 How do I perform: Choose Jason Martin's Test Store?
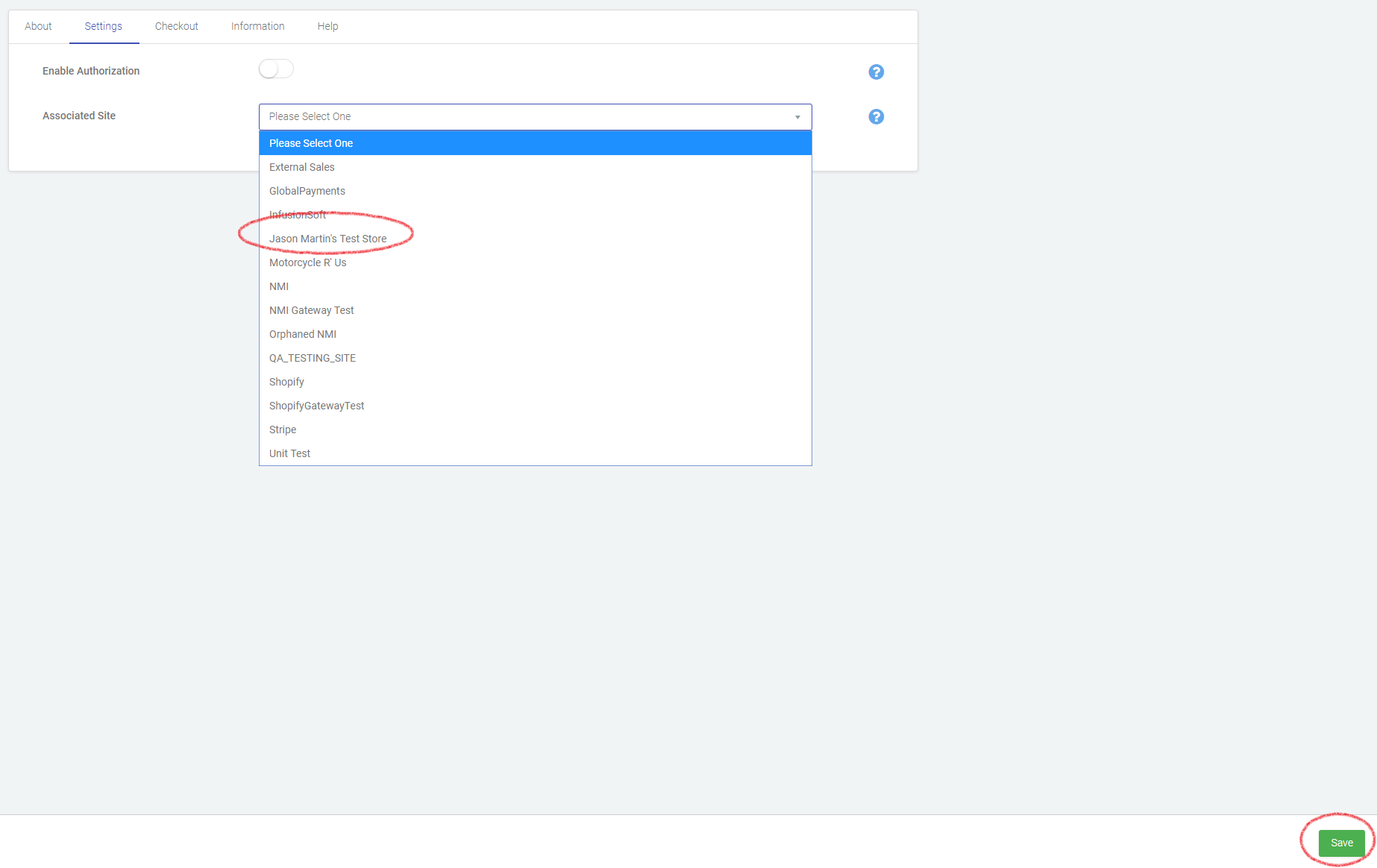(x=535, y=239)
